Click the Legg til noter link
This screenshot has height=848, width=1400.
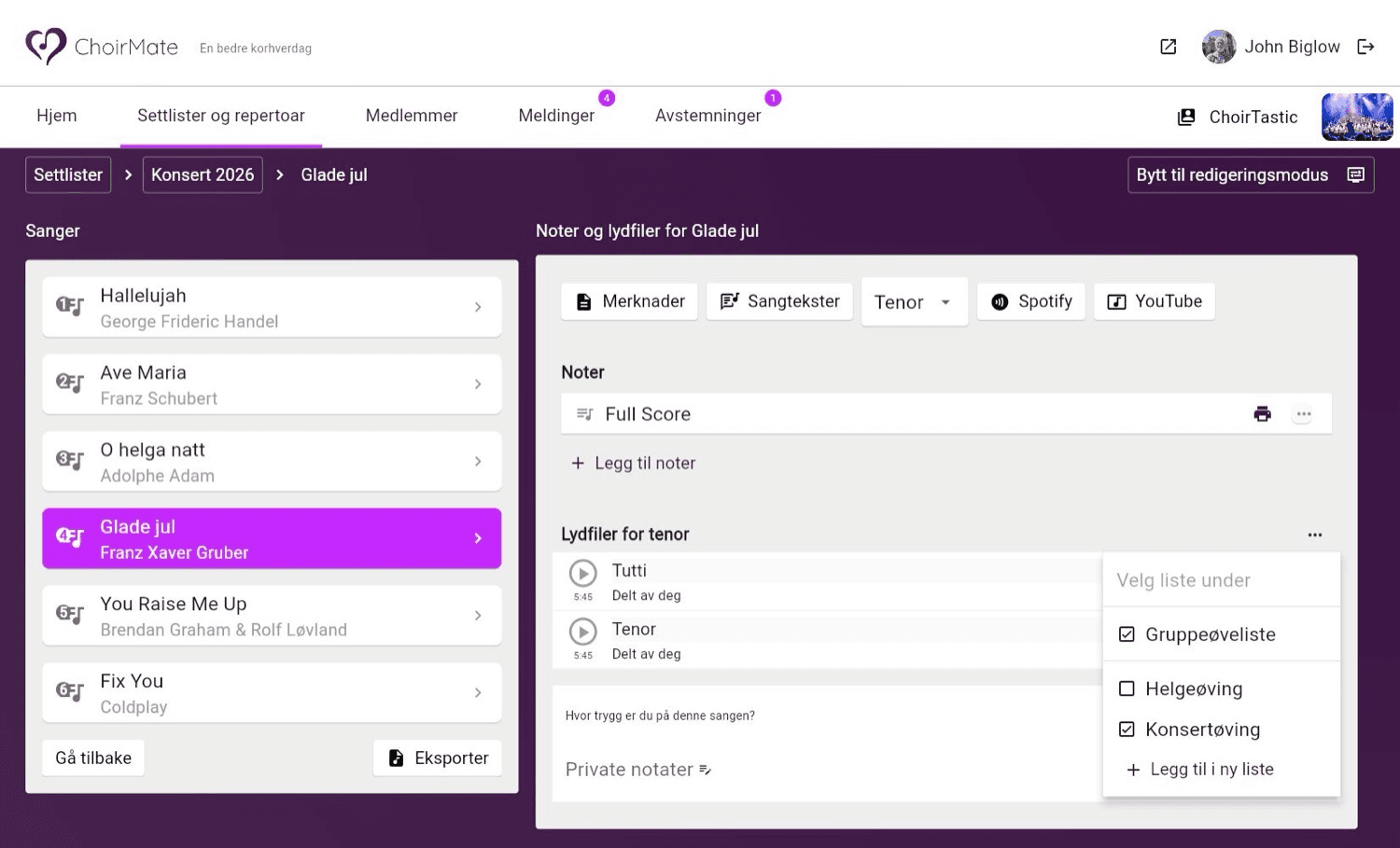coord(634,463)
